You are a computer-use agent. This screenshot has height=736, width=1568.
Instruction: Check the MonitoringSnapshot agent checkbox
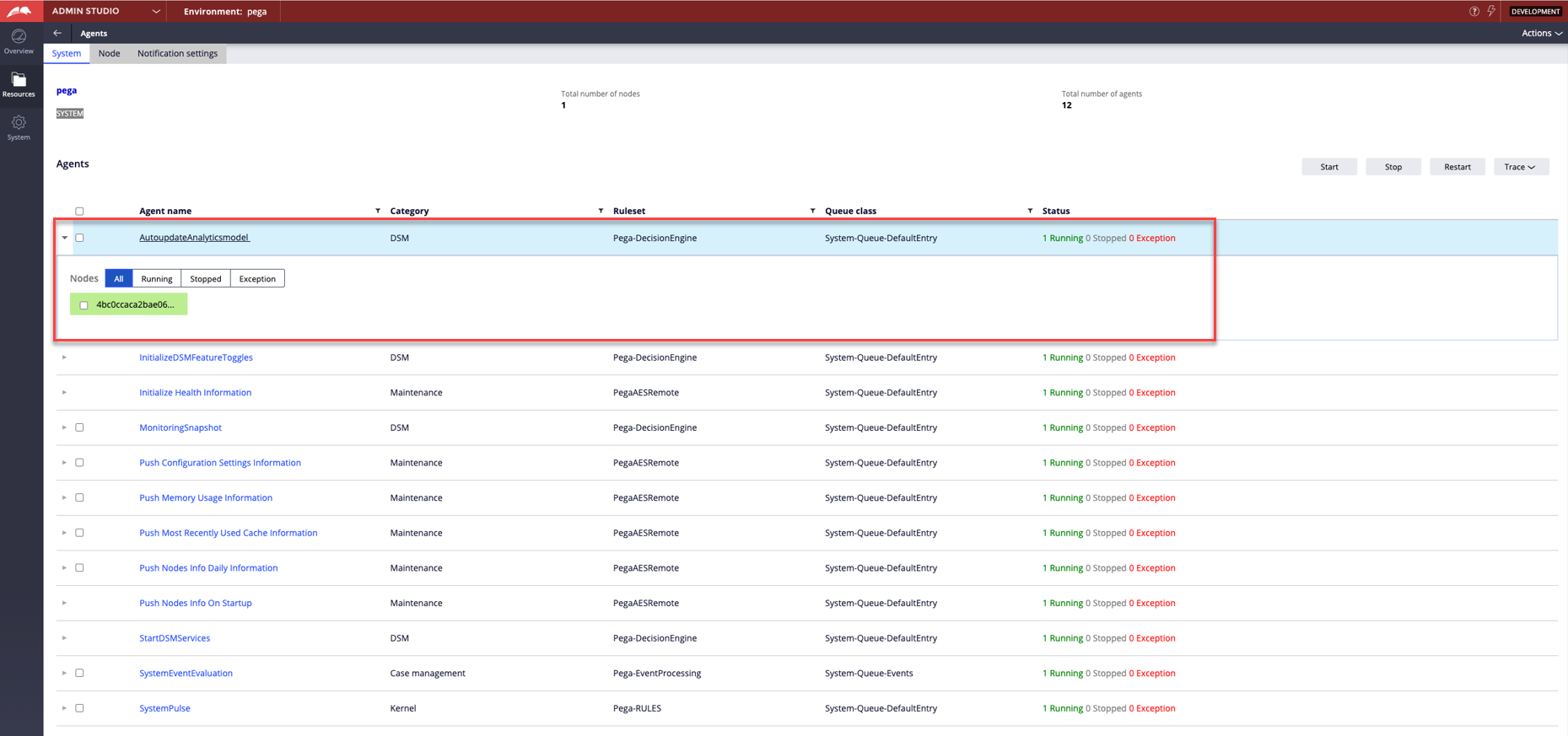click(x=79, y=427)
